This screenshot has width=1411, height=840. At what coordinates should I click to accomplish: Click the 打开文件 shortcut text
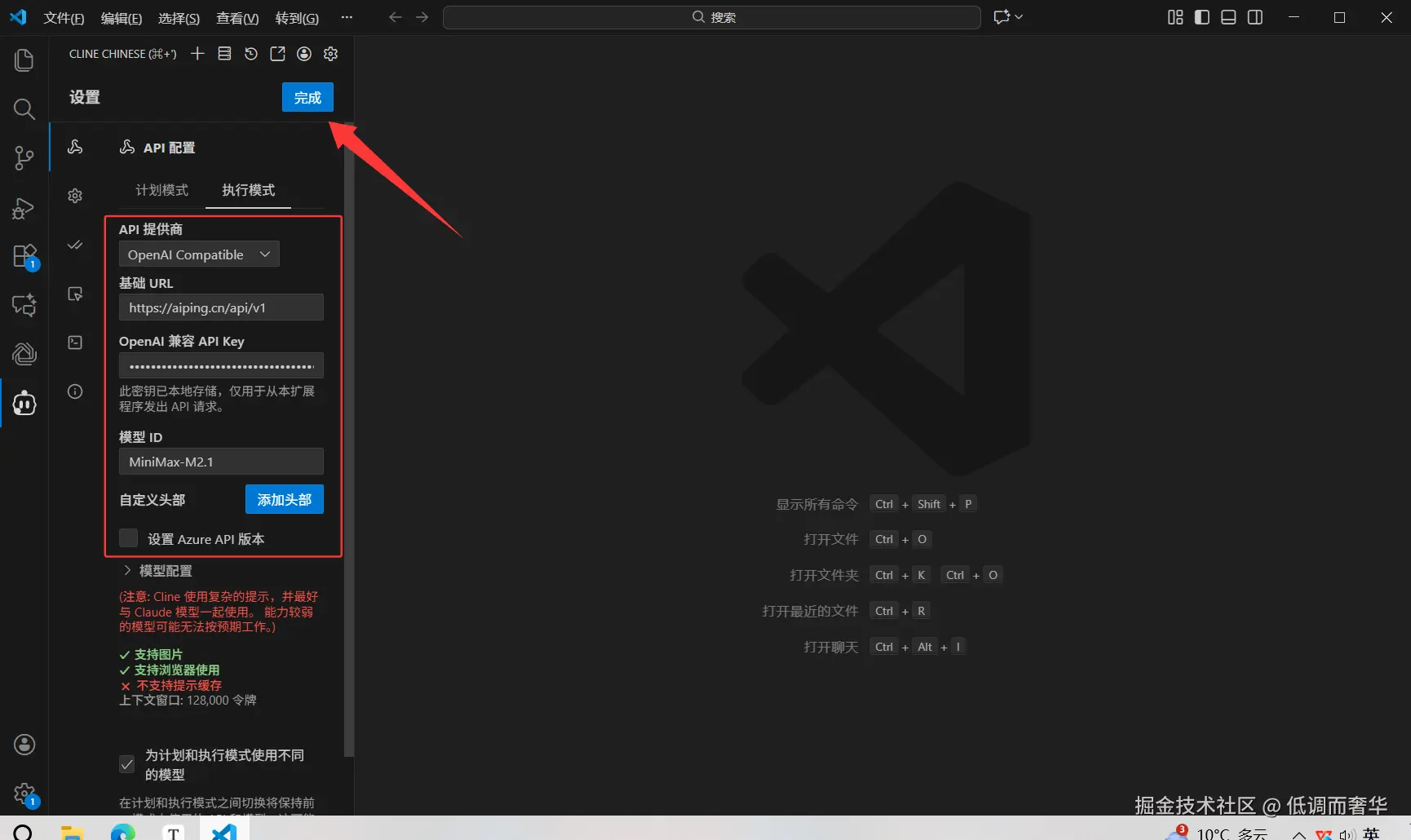pos(831,539)
